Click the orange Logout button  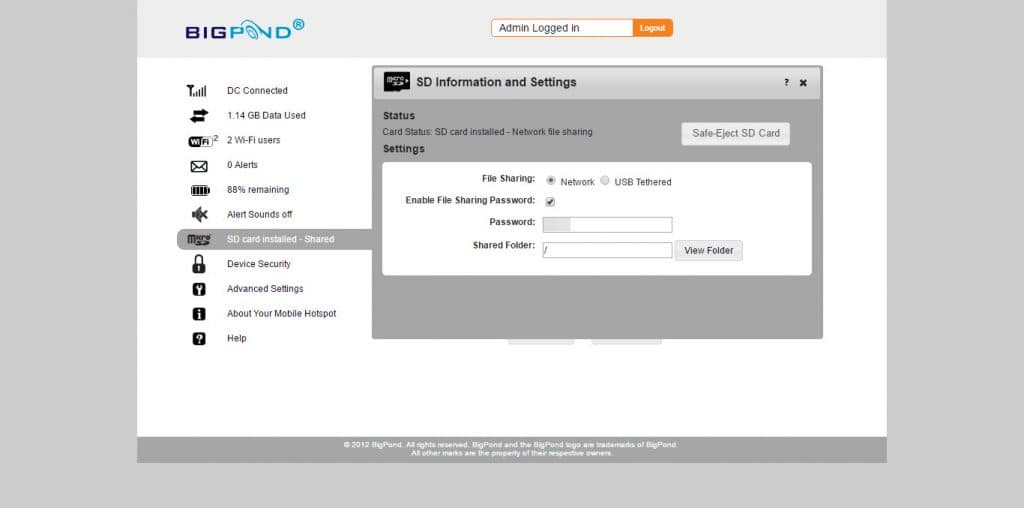(652, 28)
